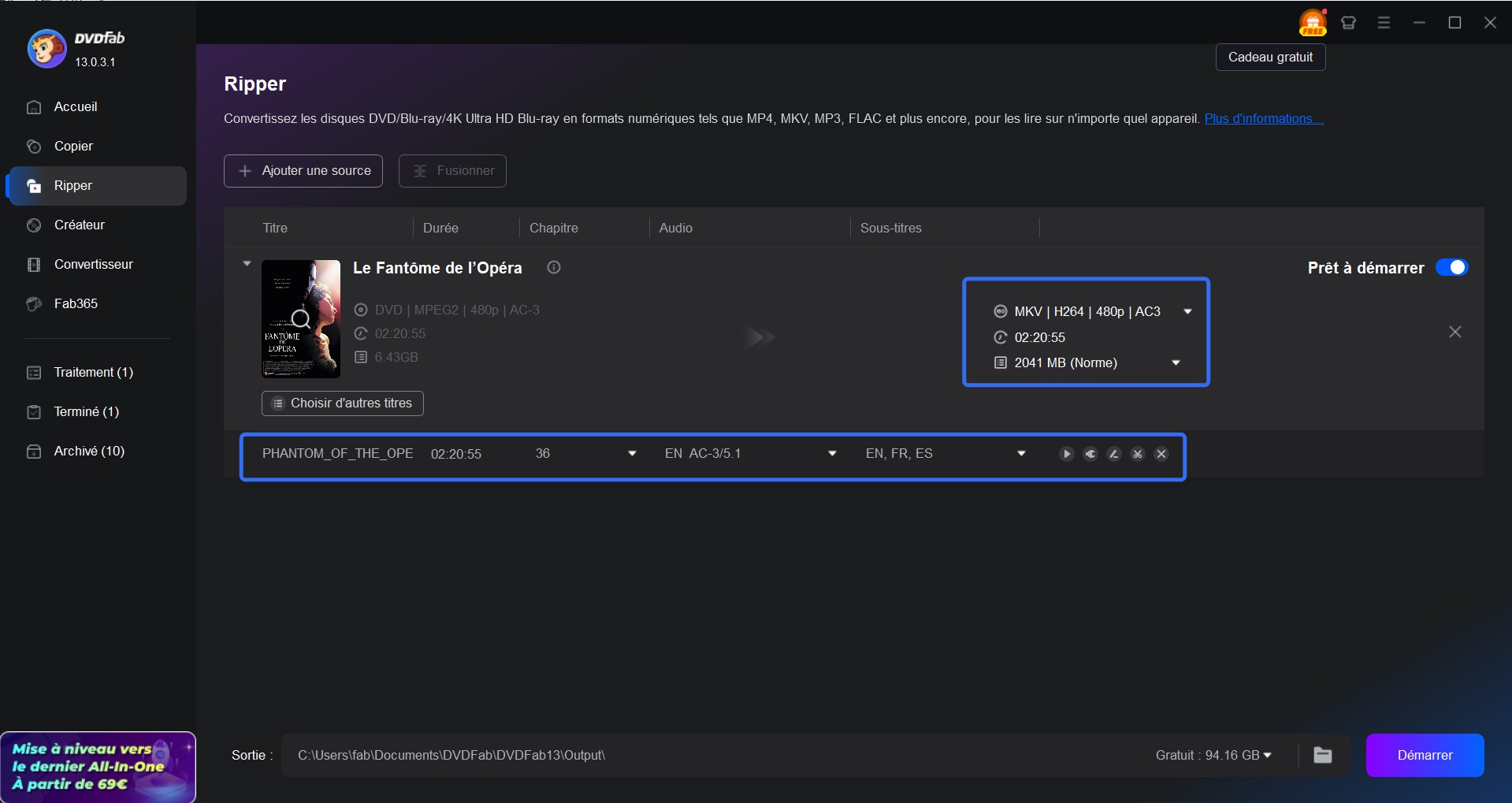Preview the PHANTOM_OF_THE_OPE title with the play icon
Viewport: 1512px width, 803px height.
[x=1066, y=454]
